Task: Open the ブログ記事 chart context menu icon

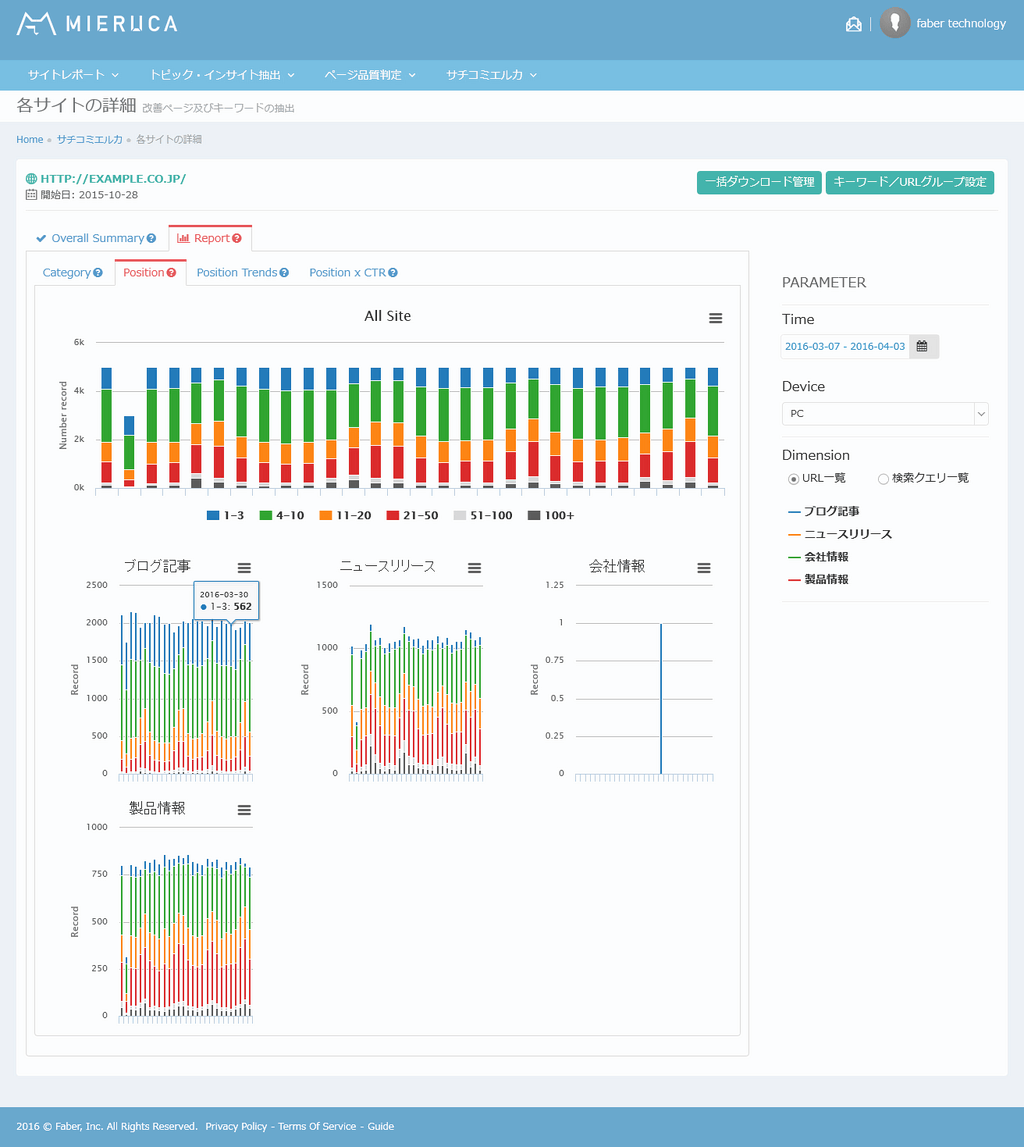Action: click(244, 568)
